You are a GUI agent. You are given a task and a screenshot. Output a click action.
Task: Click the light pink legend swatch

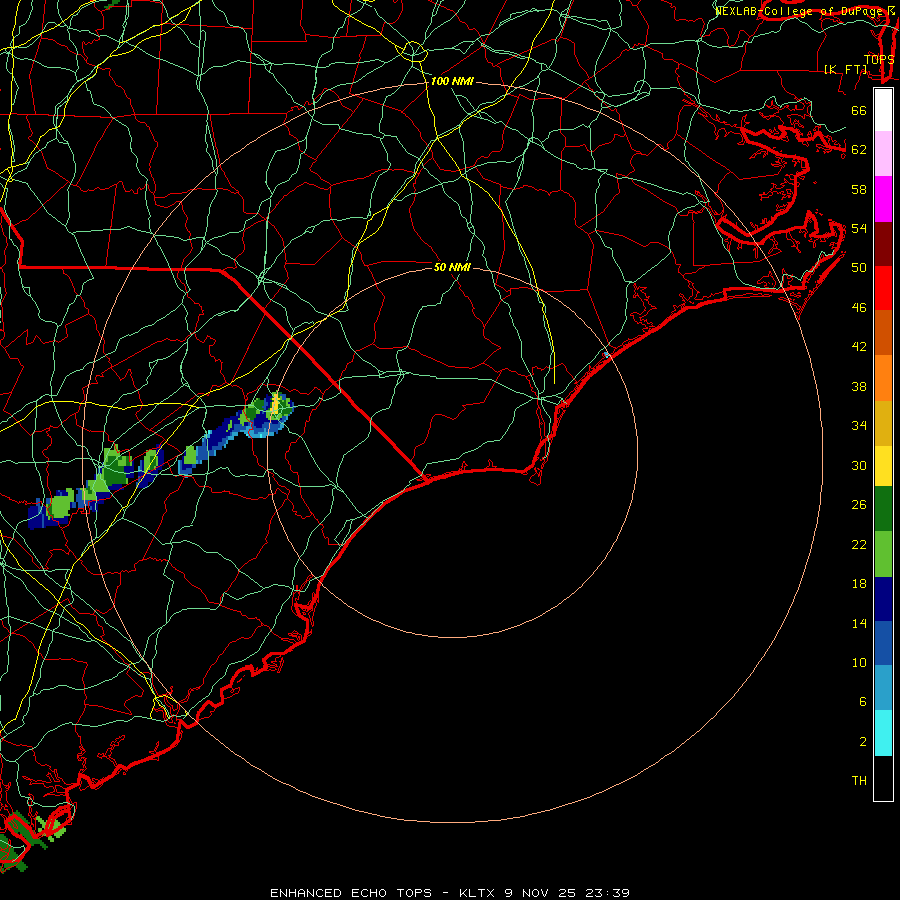[x=883, y=153]
